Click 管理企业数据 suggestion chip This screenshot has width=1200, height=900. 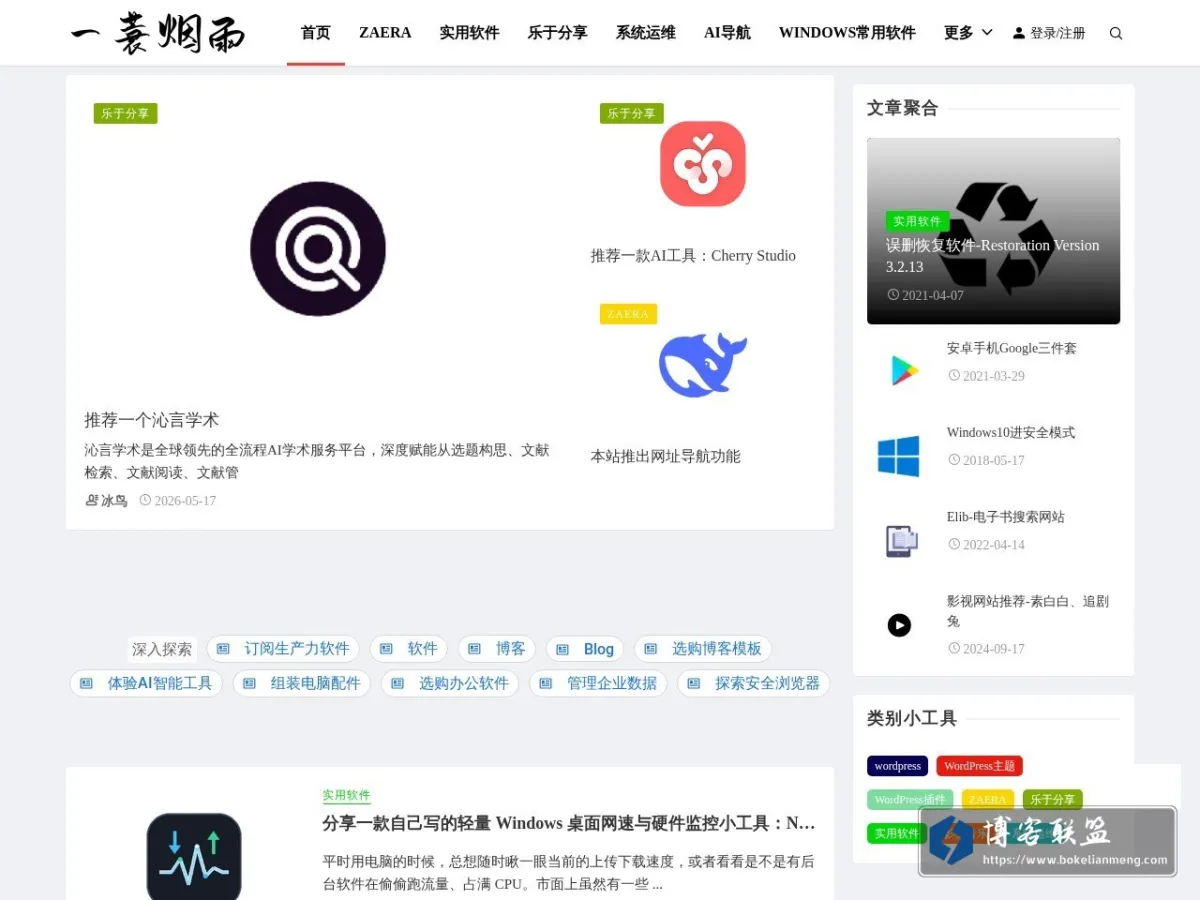598,683
